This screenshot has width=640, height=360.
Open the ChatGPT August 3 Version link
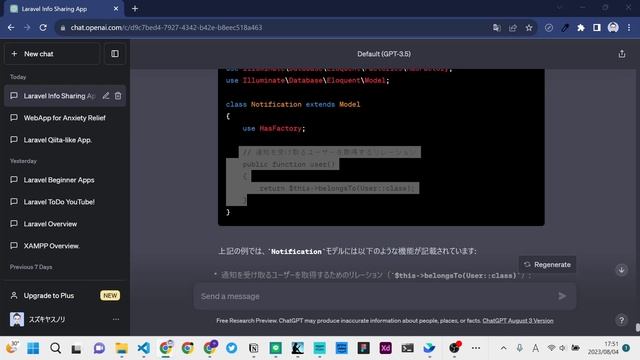518,321
